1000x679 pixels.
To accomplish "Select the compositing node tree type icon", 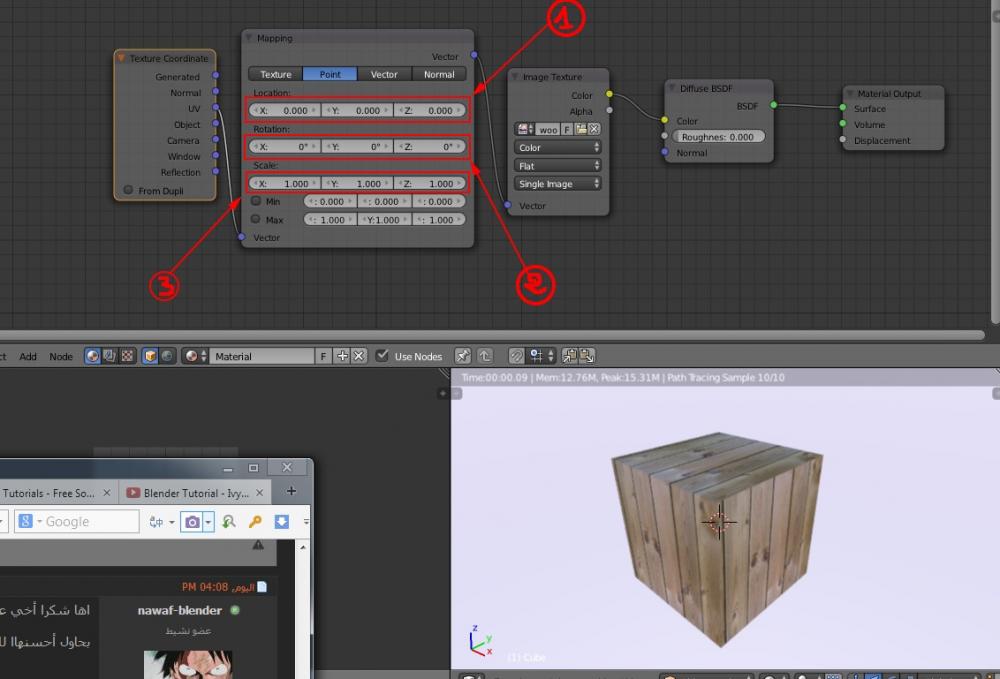I will pyautogui.click(x=110, y=356).
